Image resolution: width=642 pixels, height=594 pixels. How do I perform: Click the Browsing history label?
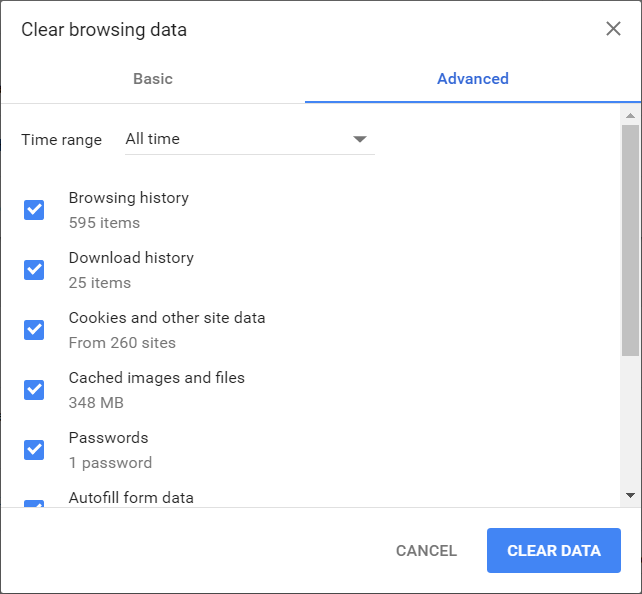pyautogui.click(x=128, y=198)
